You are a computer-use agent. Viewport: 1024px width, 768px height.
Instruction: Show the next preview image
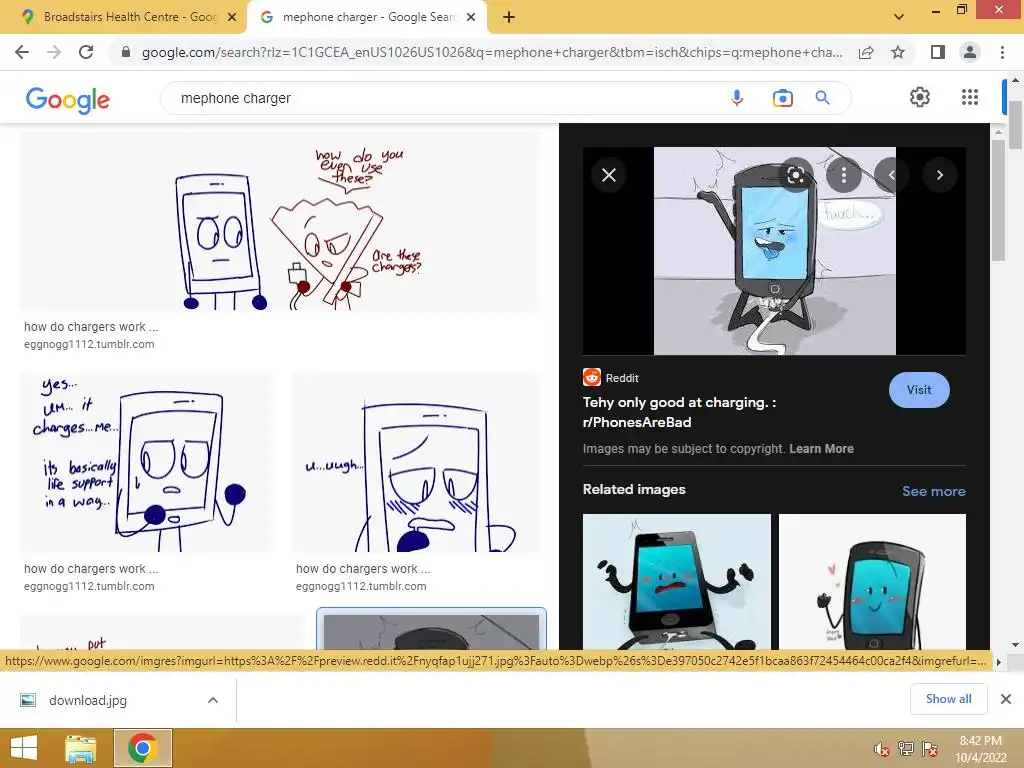point(940,175)
